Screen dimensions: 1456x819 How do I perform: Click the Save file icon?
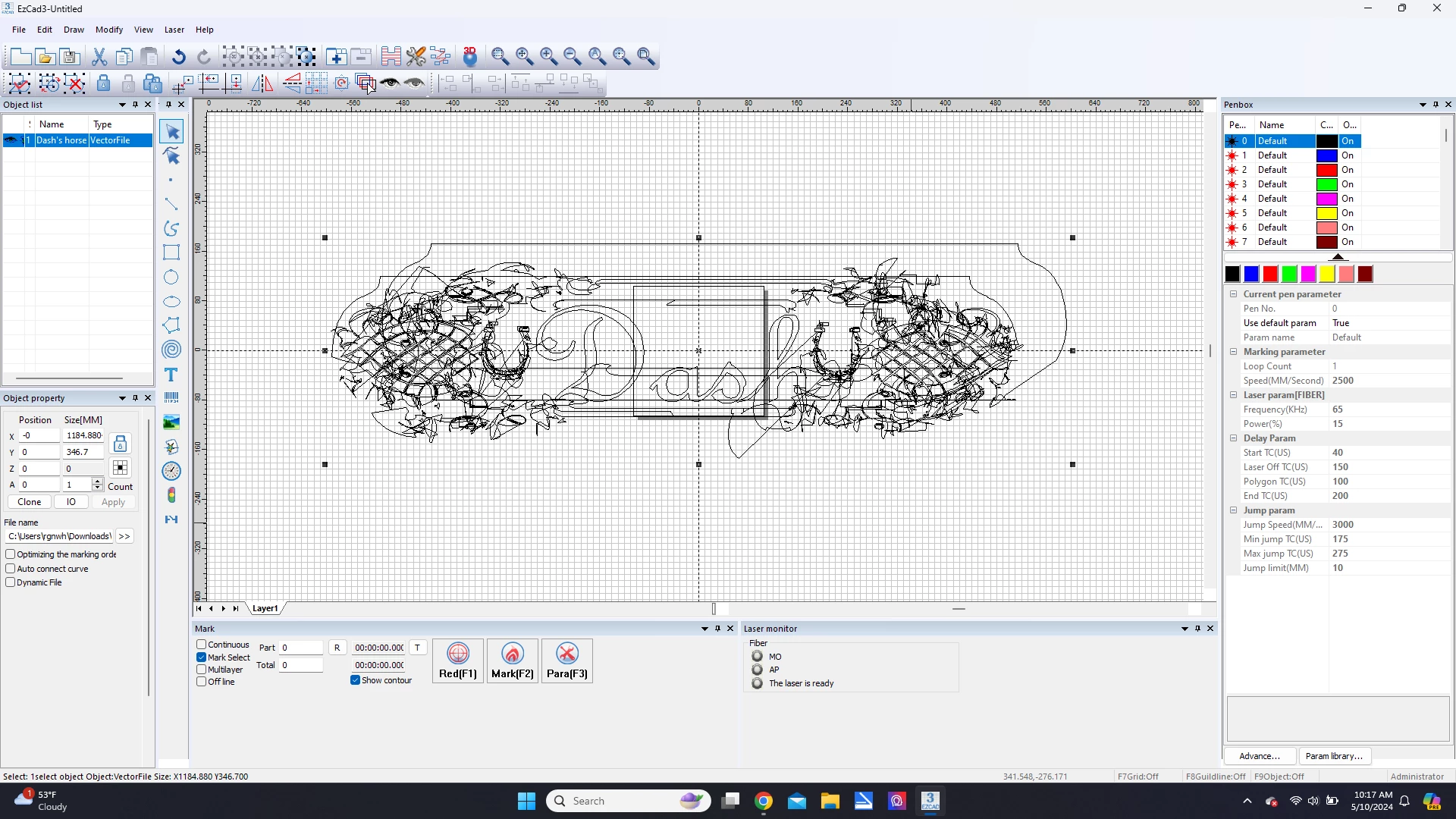(70, 57)
